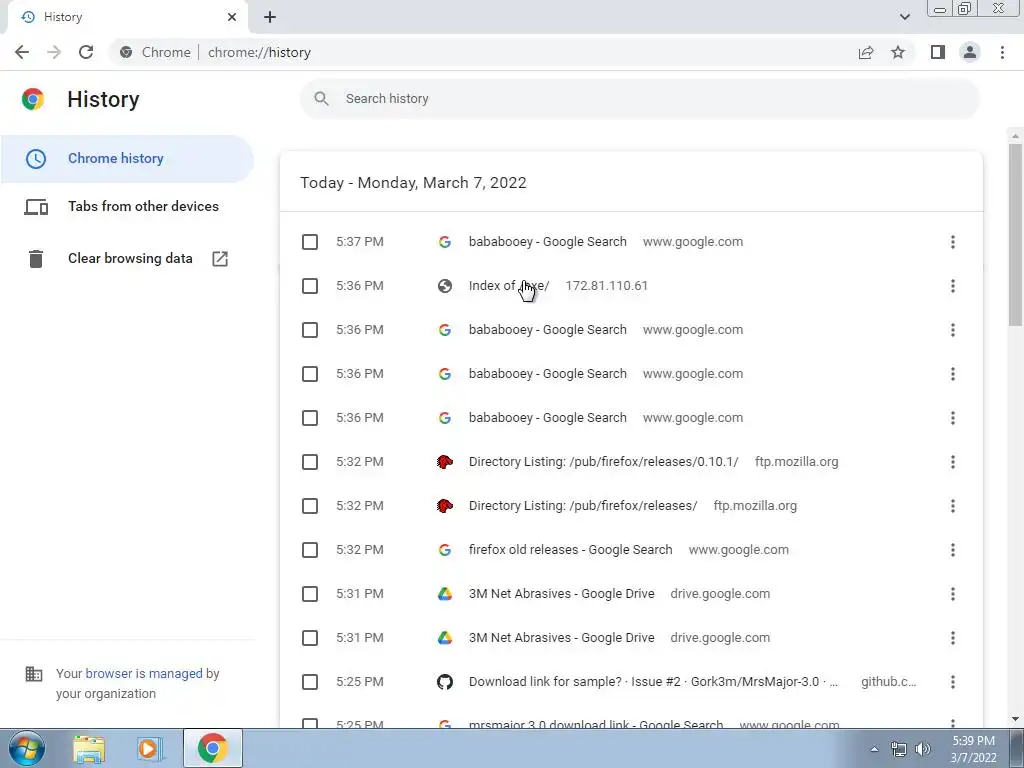Open actions menu for 5:37 PM bababooey entry
1024x768 pixels.
pos(953,242)
